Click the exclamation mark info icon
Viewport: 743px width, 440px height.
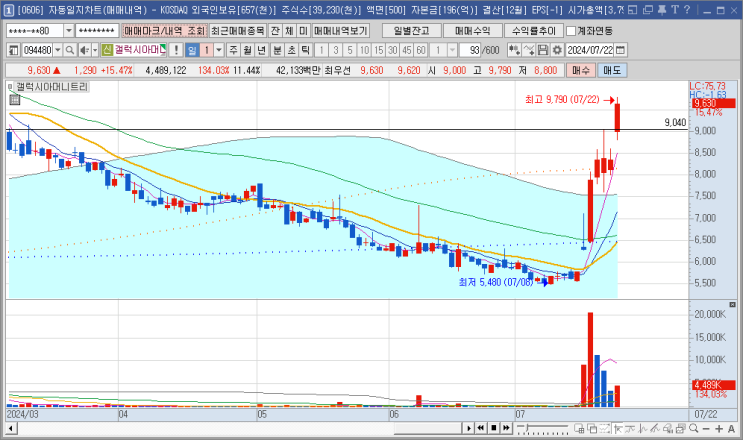pyautogui.click(x=176, y=50)
